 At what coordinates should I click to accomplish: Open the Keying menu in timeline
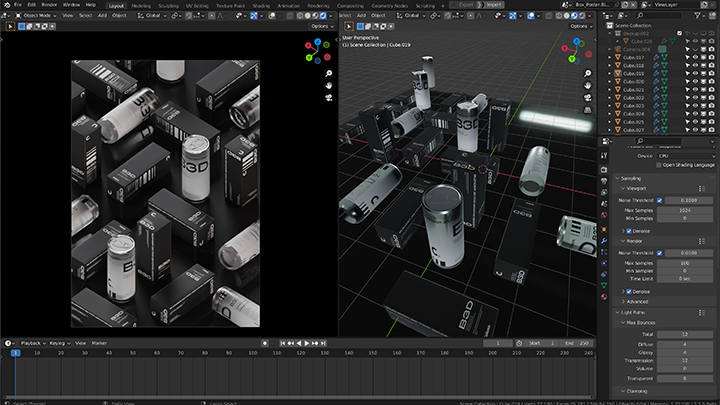click(60, 343)
